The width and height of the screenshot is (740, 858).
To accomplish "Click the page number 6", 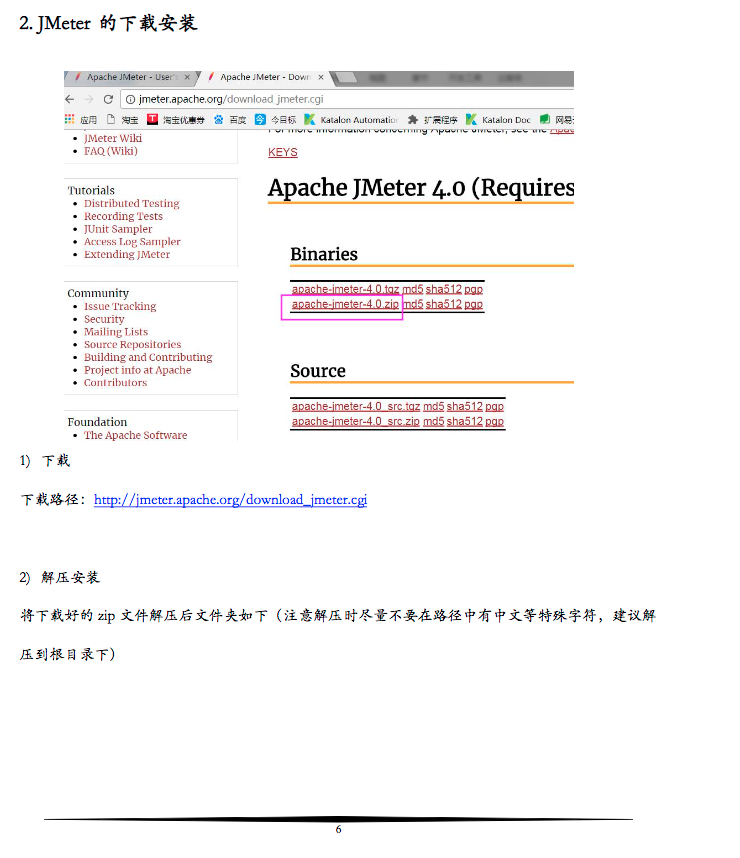I will click(x=338, y=830).
